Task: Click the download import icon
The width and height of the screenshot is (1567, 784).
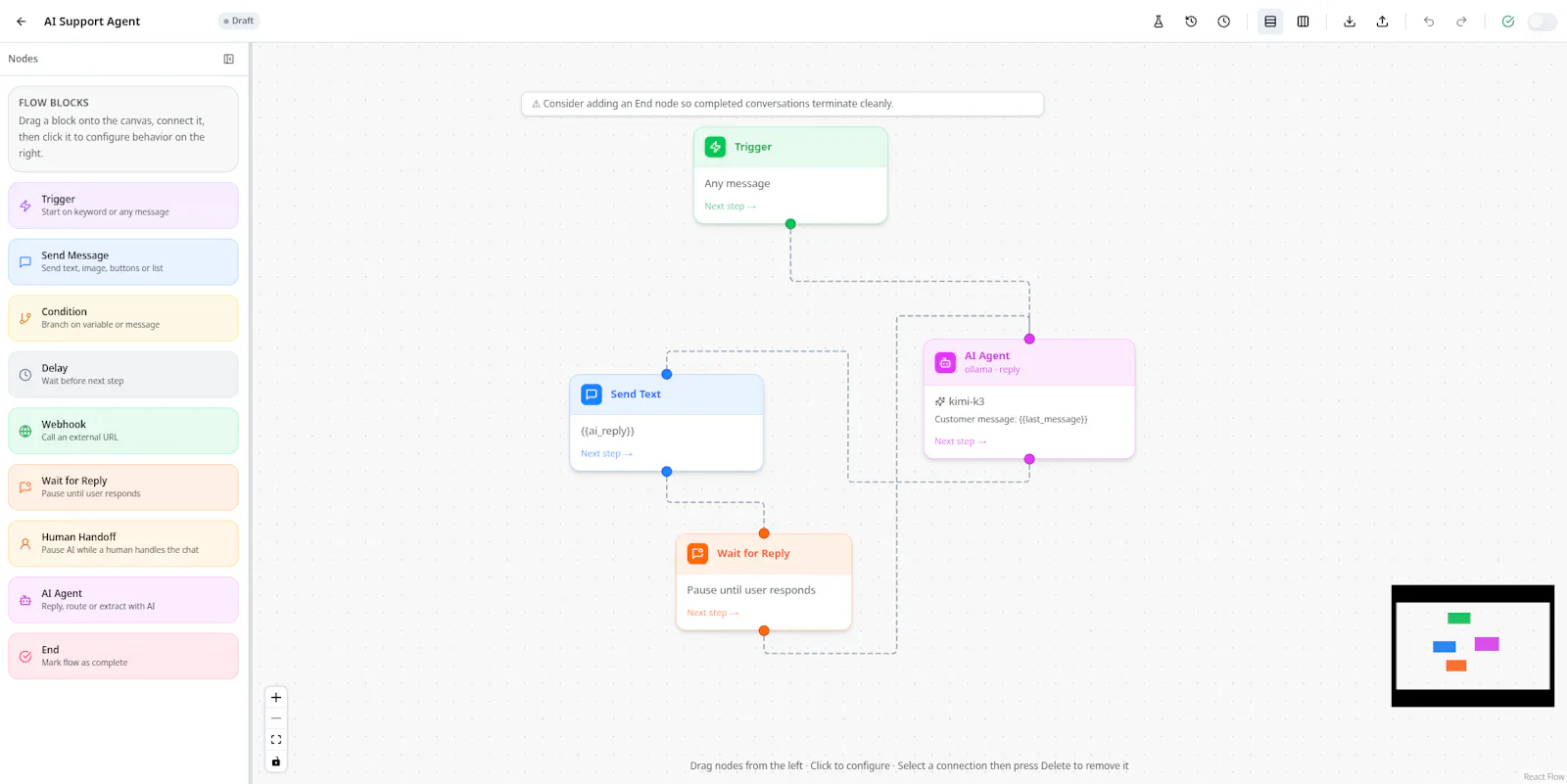Action: pyautogui.click(x=1350, y=21)
